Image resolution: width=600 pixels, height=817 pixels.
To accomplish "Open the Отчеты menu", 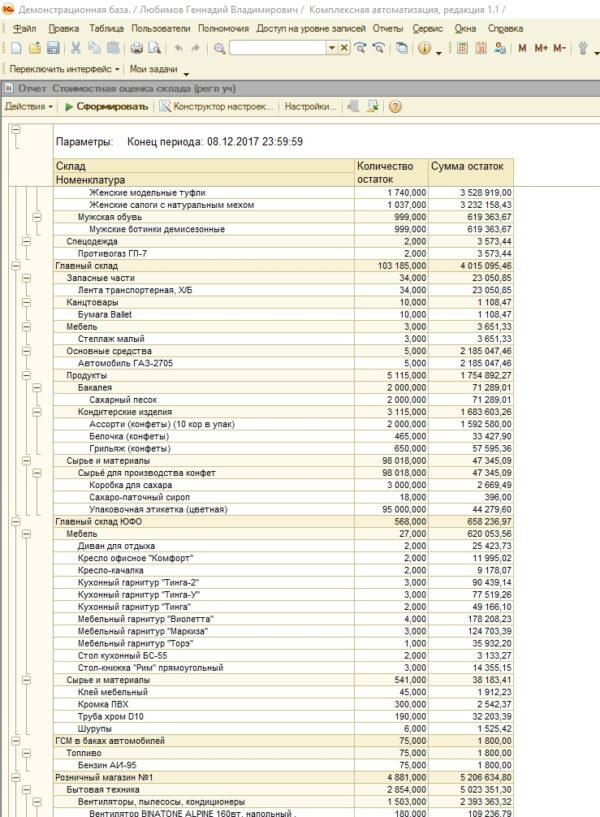I will pos(388,29).
